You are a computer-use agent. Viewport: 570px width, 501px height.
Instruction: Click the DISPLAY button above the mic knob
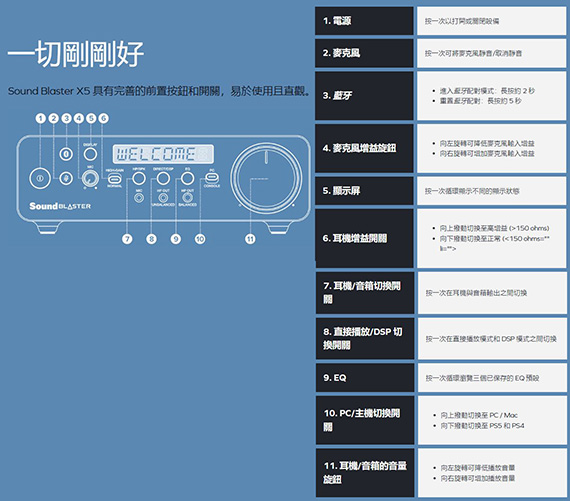(x=90, y=154)
